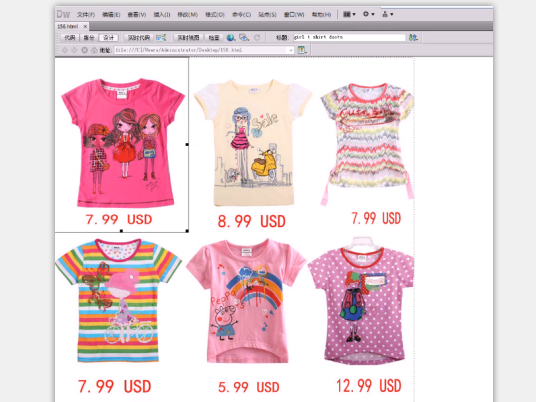Click the refresh design view icon
Viewport: 536px width, 402px height.
[257, 38]
